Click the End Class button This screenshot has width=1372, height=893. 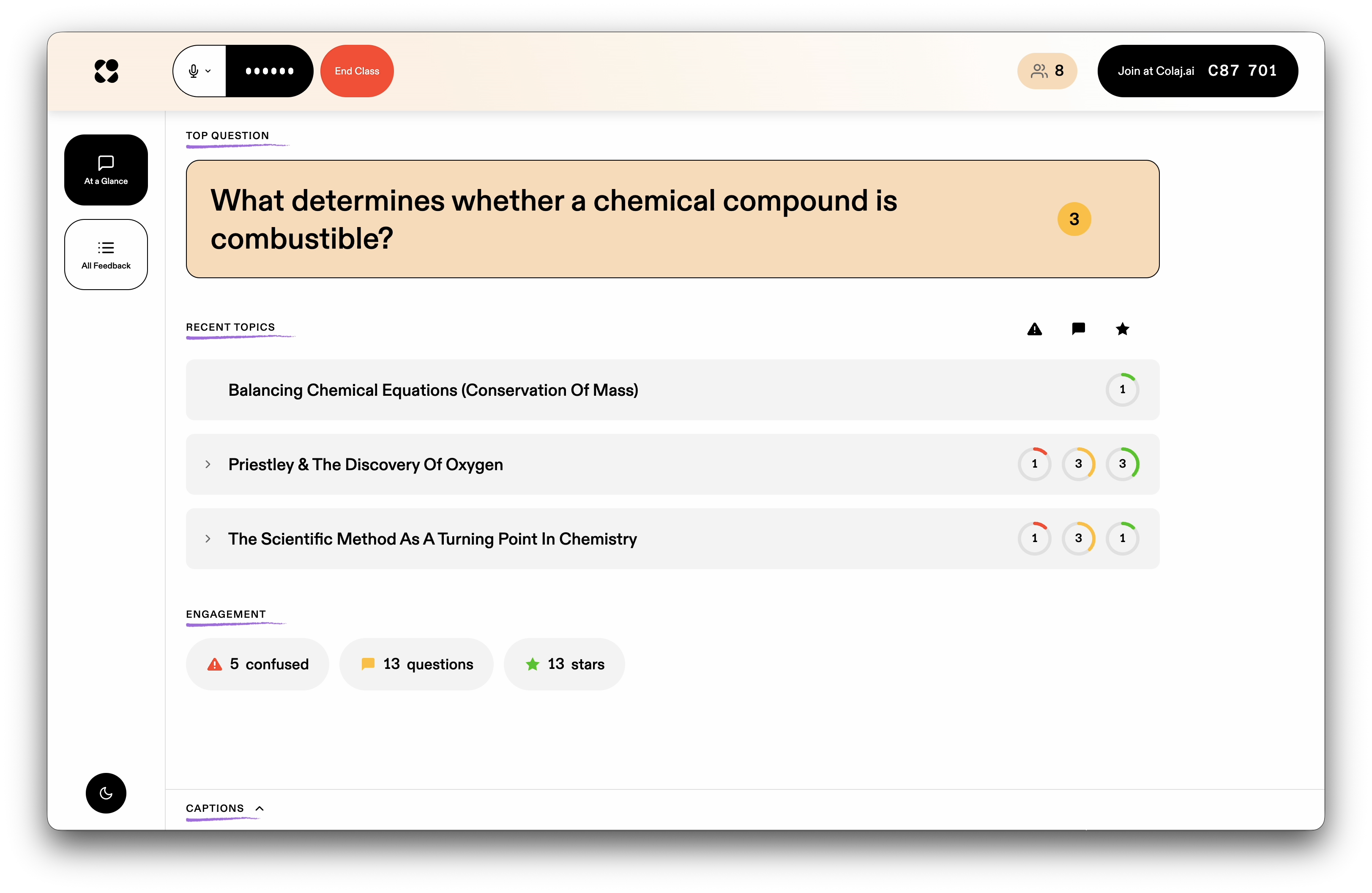(x=356, y=70)
